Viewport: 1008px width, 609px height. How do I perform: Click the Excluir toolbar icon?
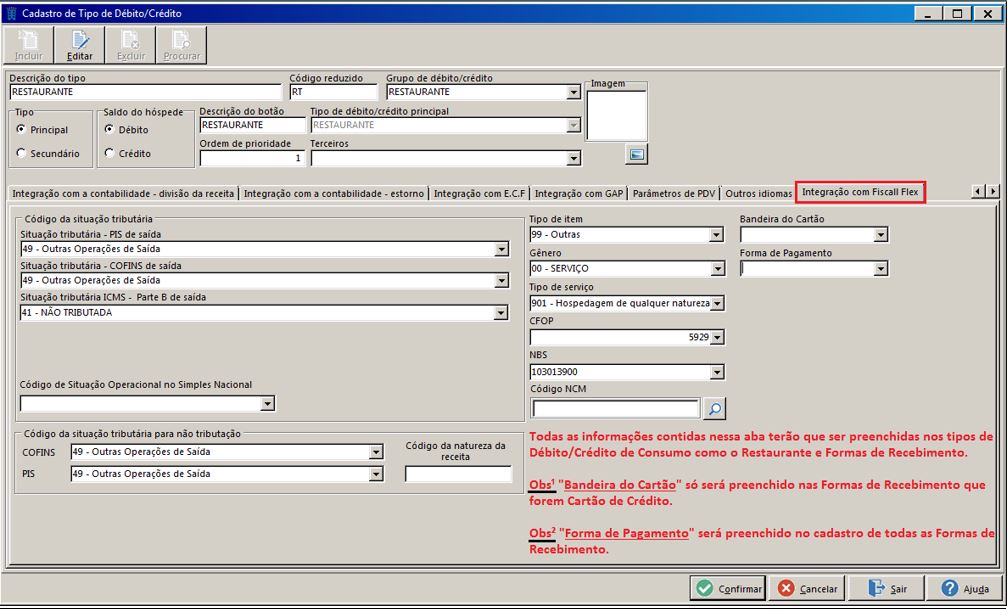(x=130, y=45)
